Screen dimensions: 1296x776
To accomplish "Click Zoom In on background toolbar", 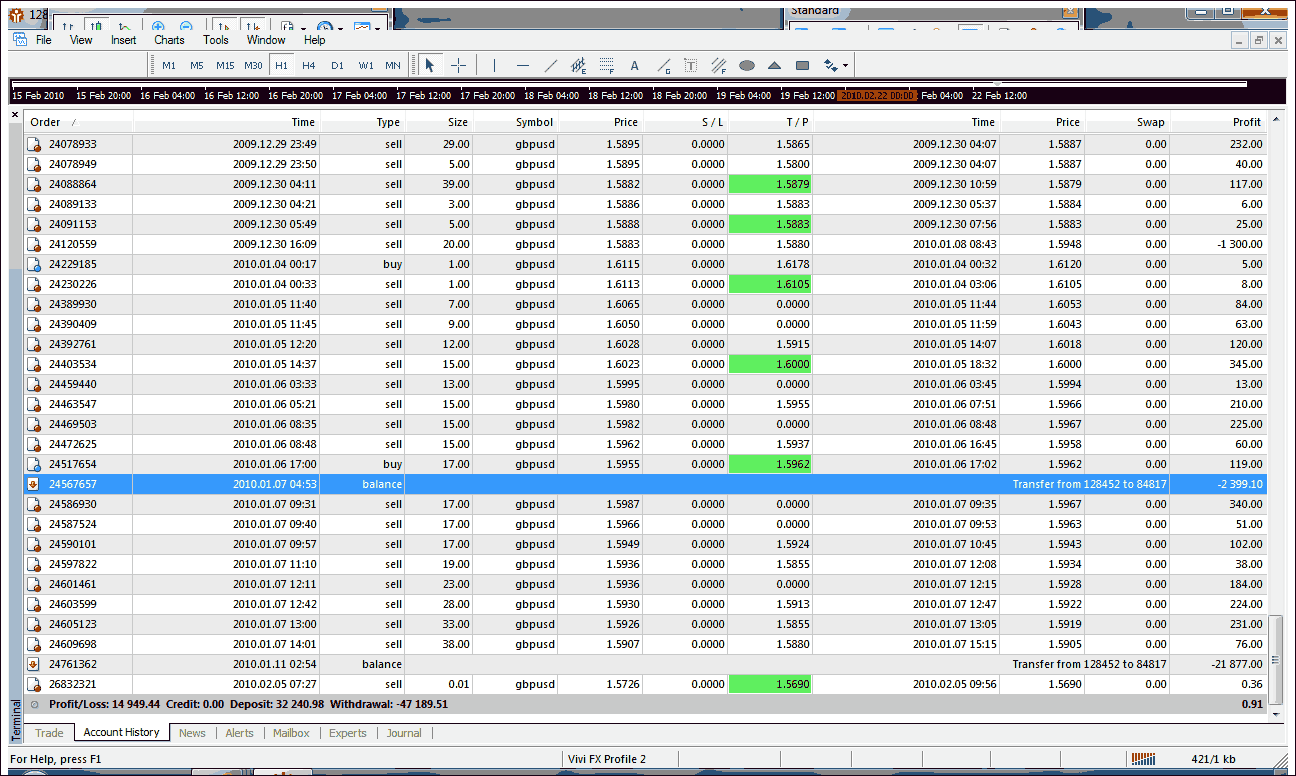I will tap(159, 27).
